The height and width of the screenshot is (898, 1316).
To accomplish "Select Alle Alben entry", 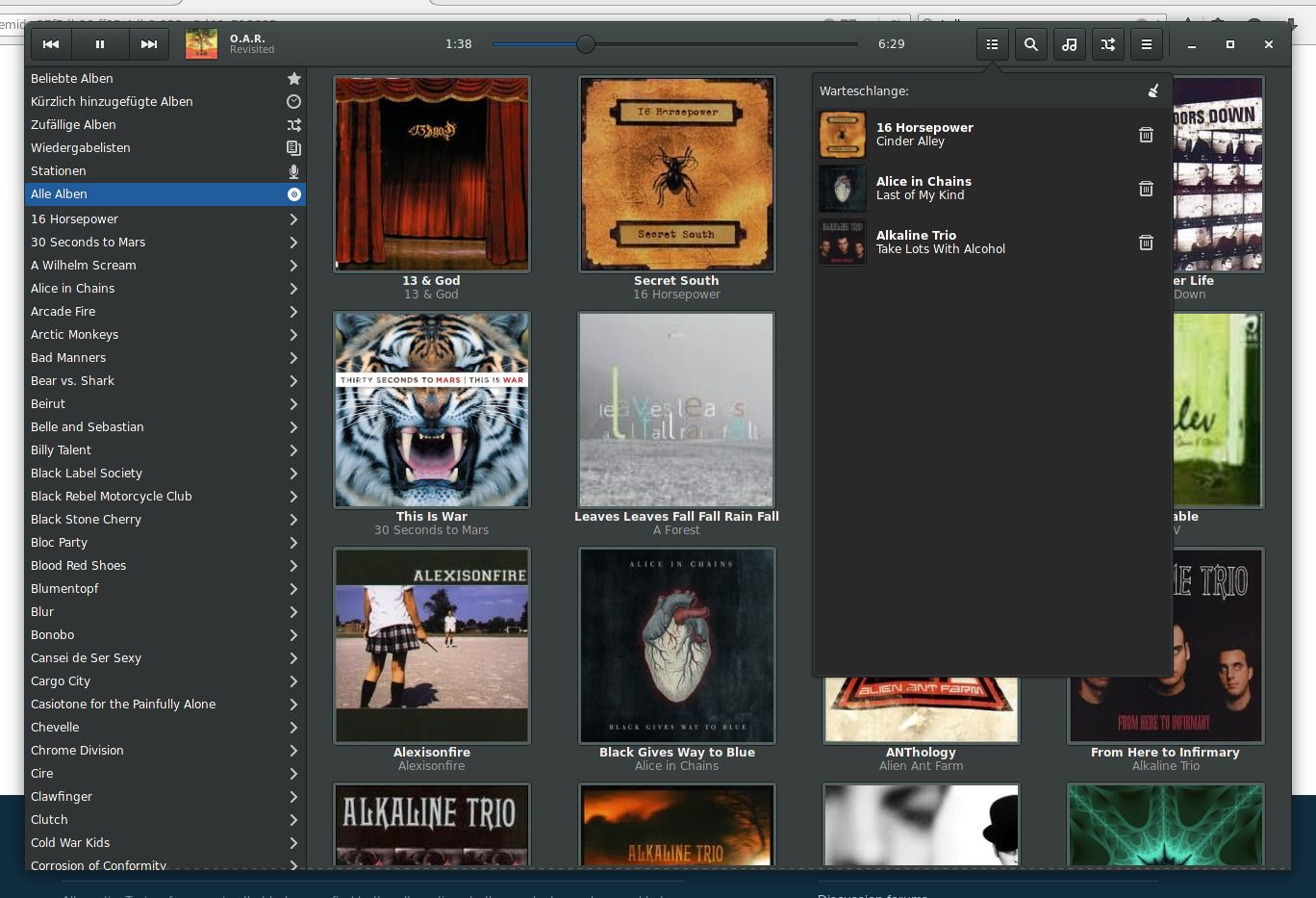I will click(x=165, y=194).
